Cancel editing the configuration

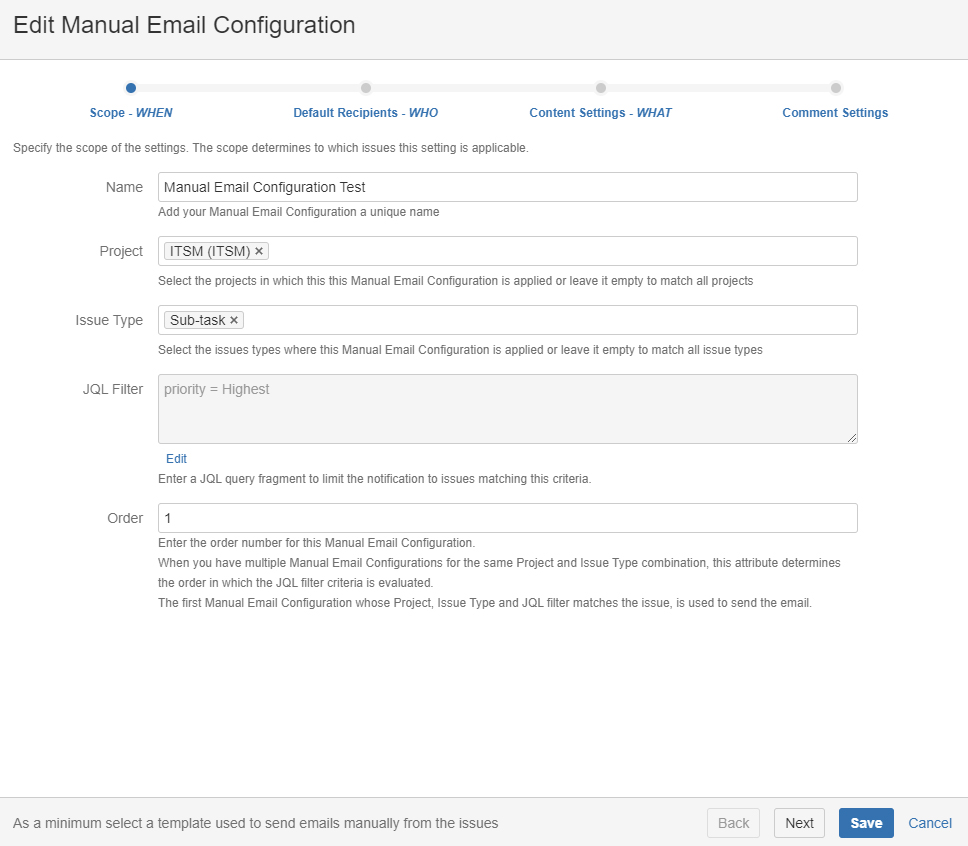[x=930, y=823]
